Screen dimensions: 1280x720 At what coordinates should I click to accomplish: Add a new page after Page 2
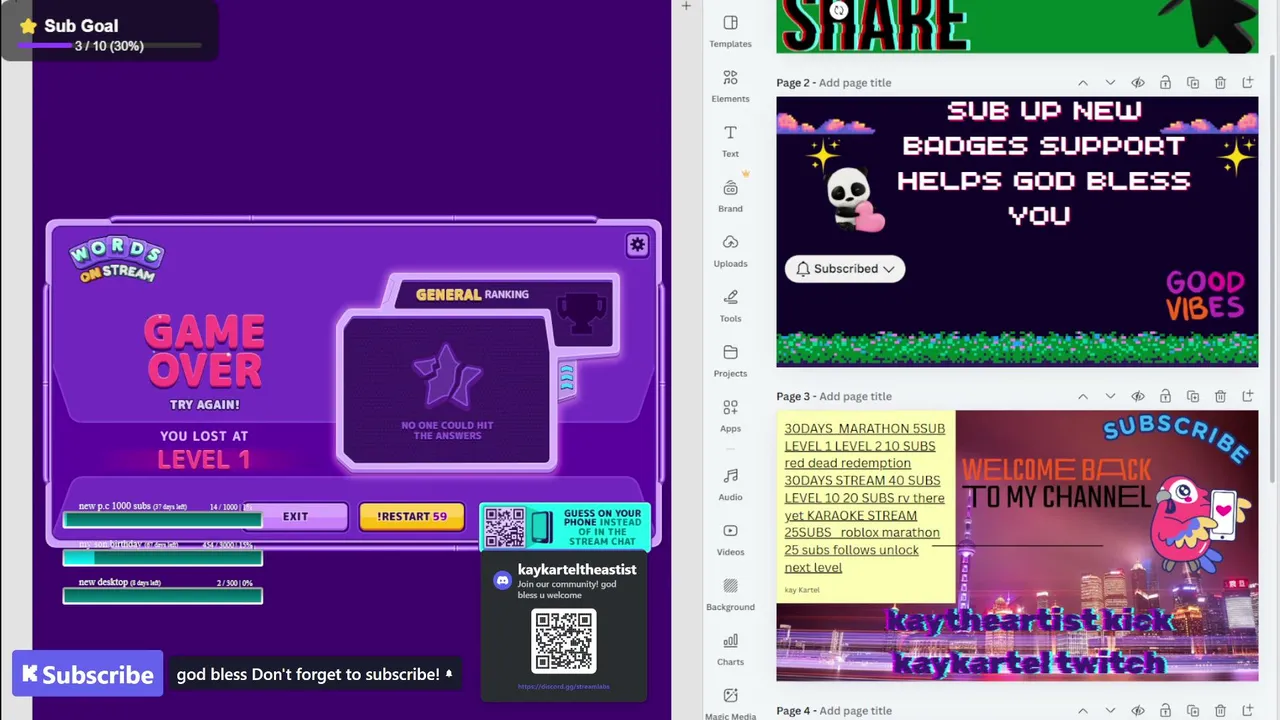tap(1248, 83)
